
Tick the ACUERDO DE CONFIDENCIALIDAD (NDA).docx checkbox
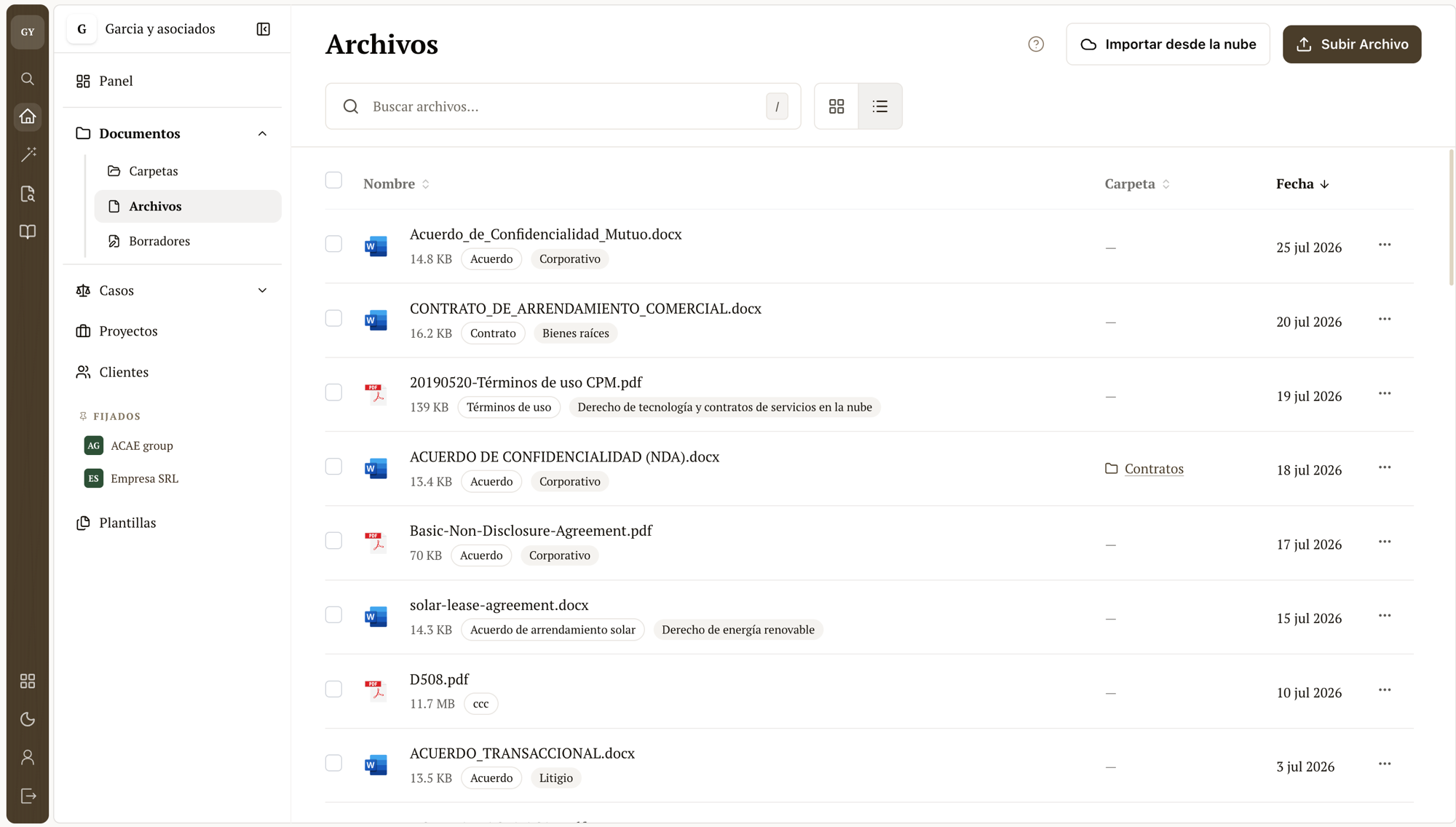[x=333, y=467]
